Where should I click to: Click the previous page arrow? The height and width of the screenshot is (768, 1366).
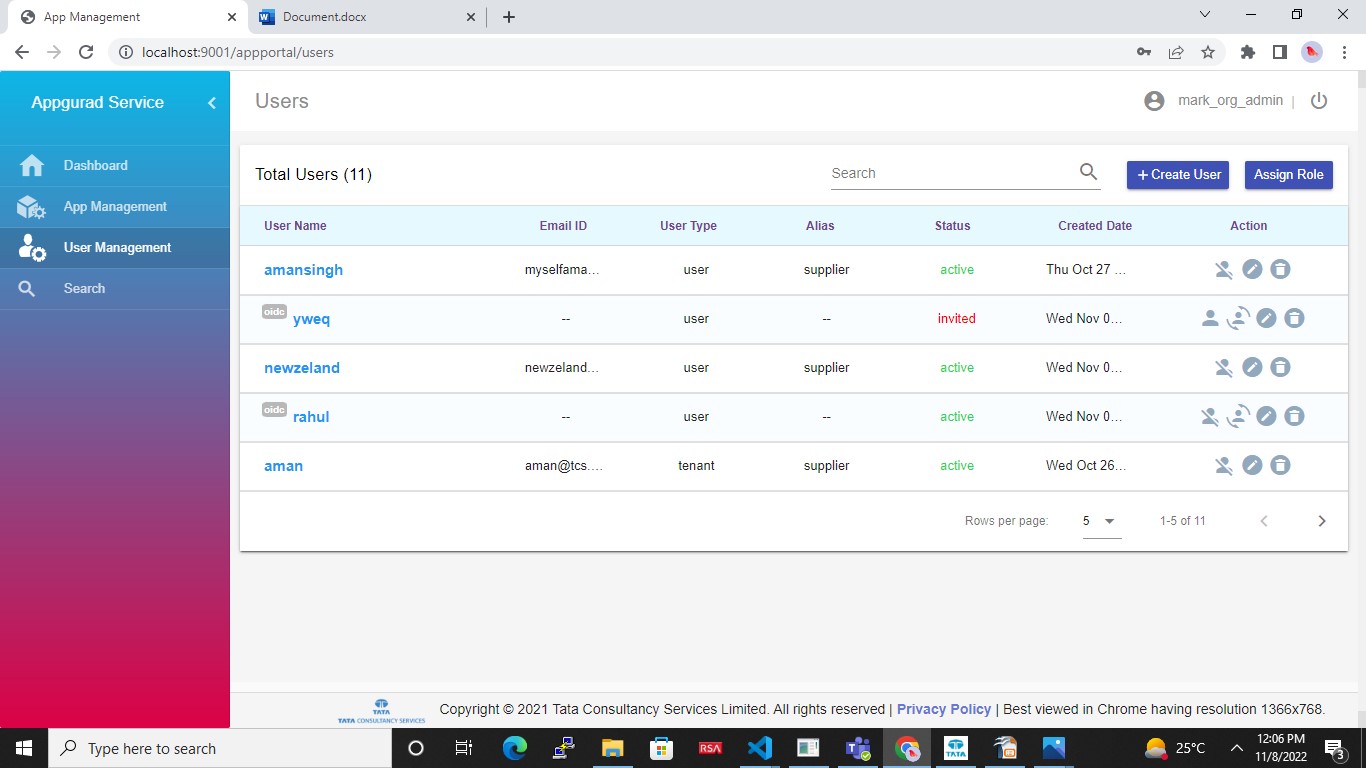(1264, 521)
